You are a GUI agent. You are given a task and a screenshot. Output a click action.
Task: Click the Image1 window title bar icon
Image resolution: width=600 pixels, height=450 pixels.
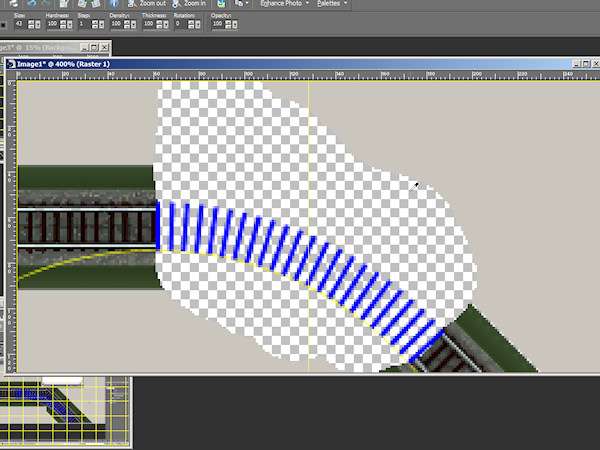(x=12, y=64)
